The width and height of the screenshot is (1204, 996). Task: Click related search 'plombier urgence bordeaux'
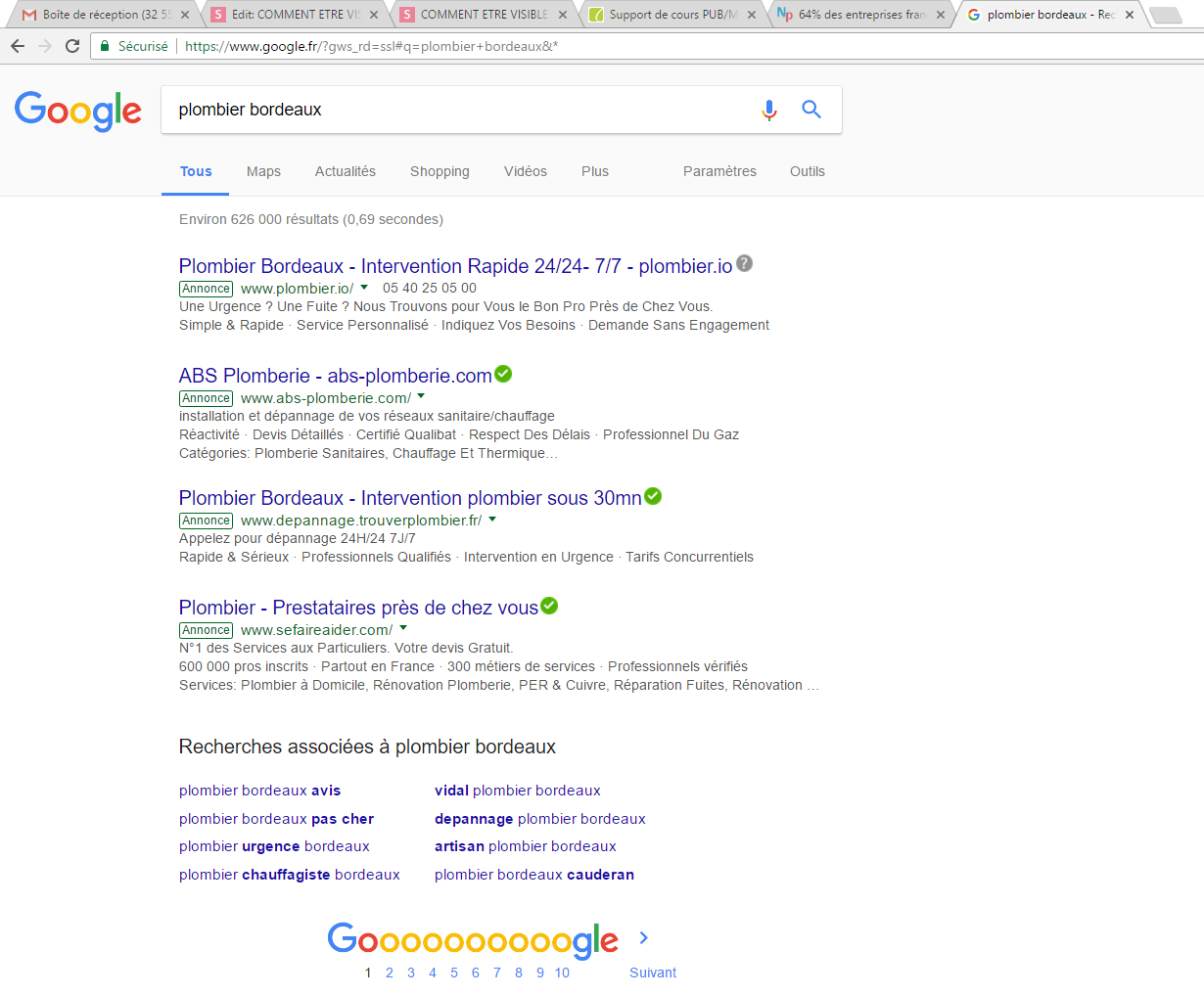coord(274,846)
